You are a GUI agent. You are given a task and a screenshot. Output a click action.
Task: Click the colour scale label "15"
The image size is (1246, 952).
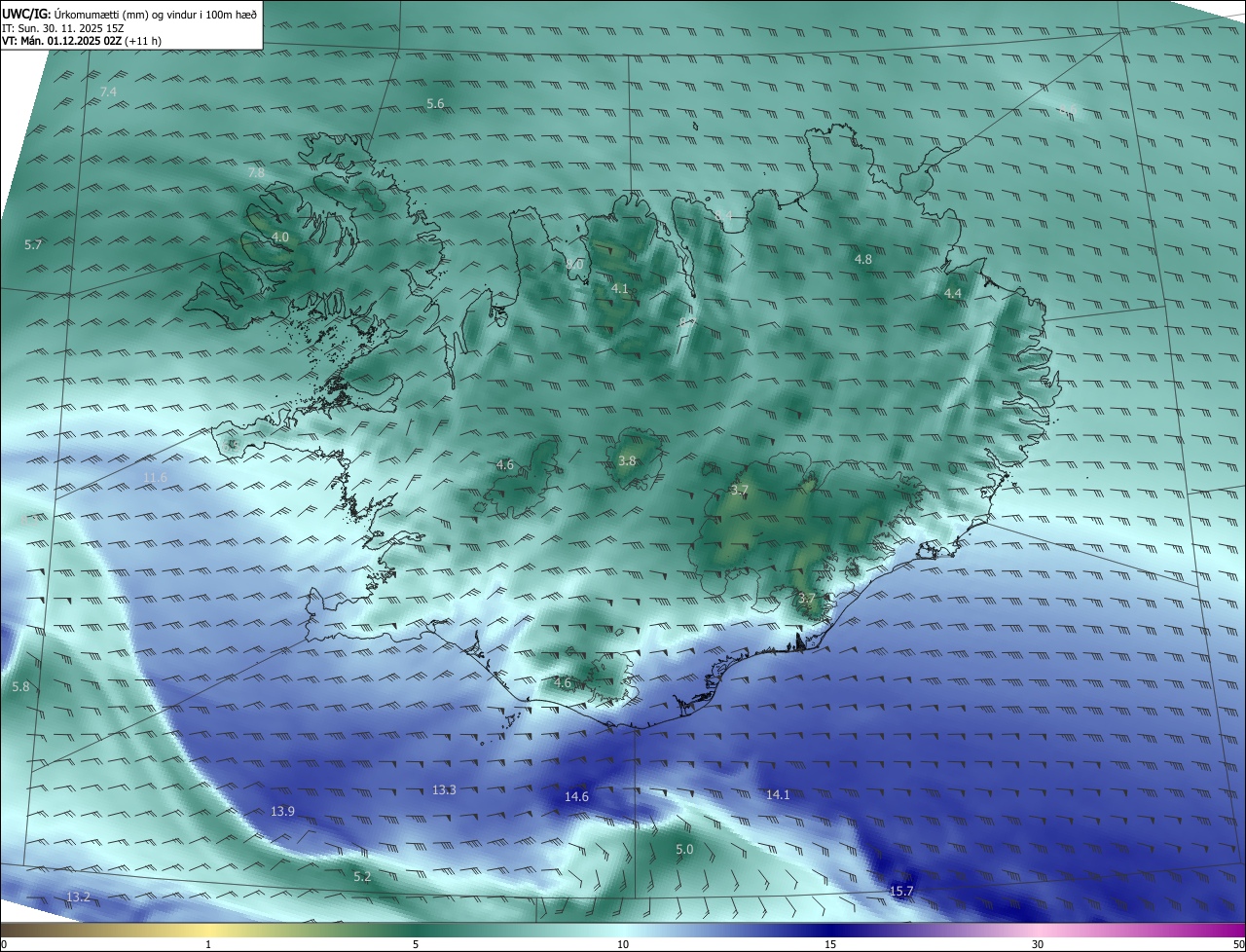coord(830,944)
